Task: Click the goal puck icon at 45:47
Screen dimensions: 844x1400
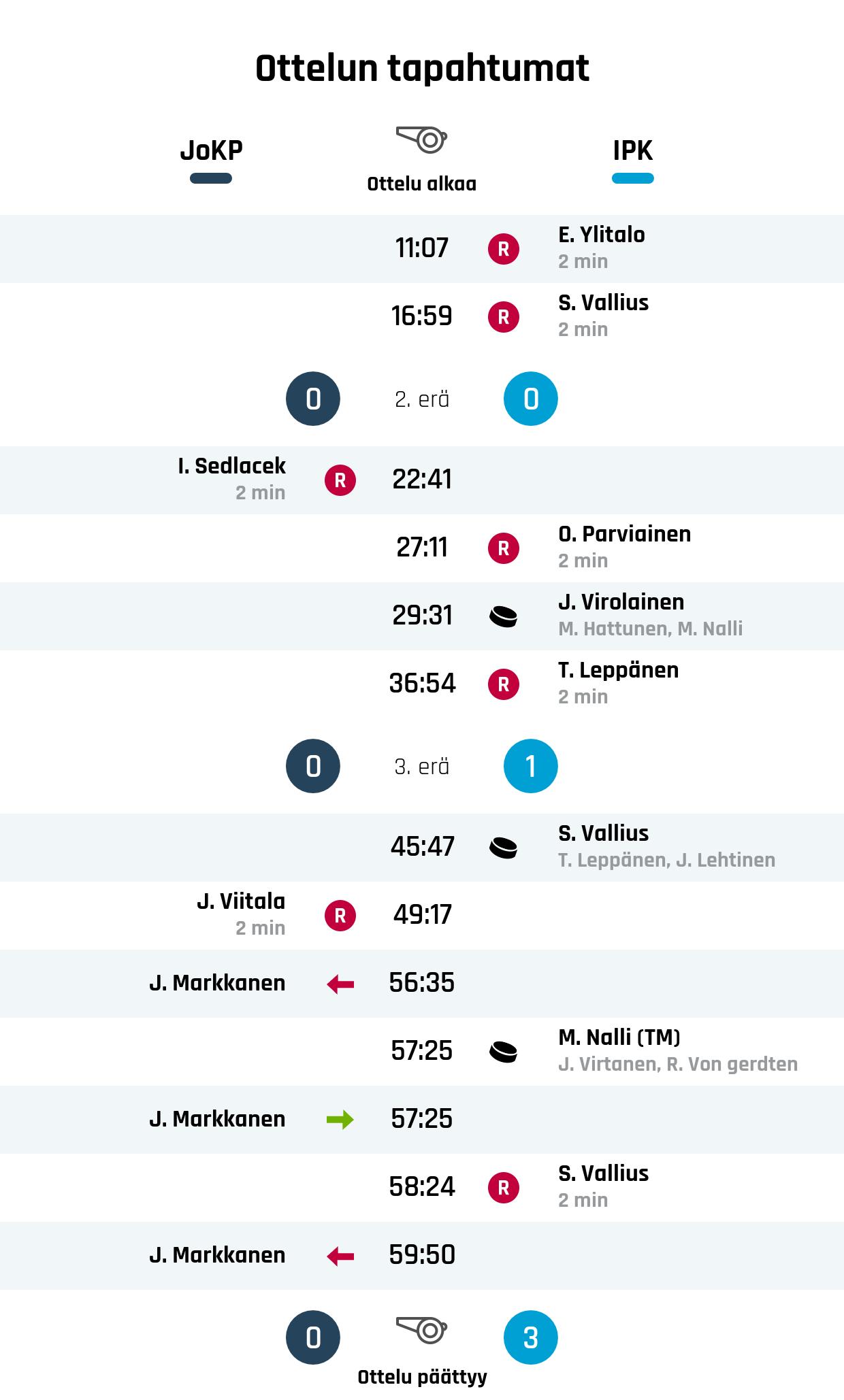Action: point(504,848)
